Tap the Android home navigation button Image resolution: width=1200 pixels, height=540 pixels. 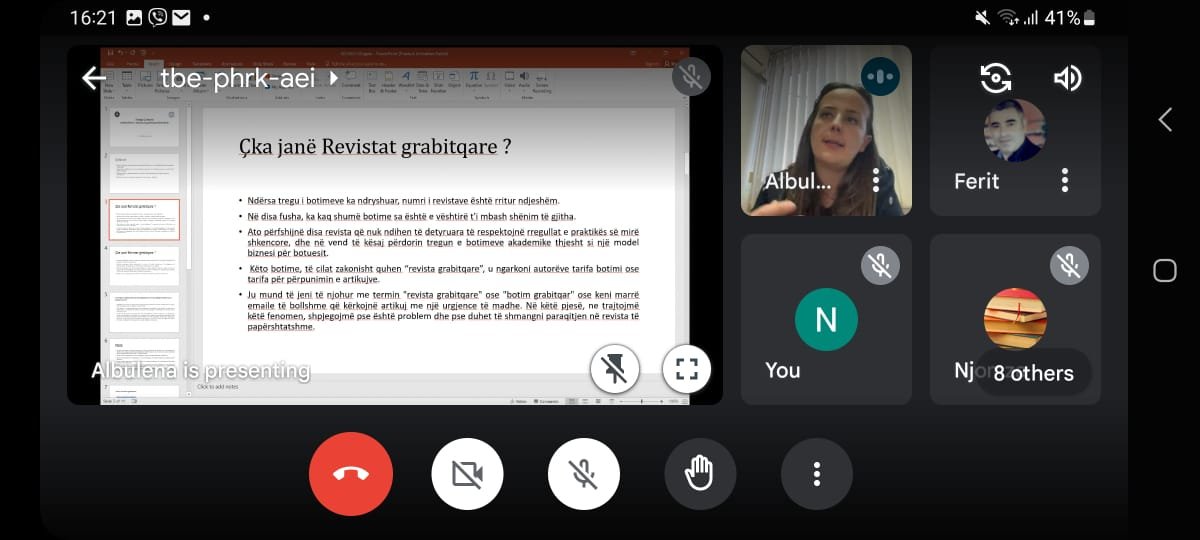pos(1165,270)
